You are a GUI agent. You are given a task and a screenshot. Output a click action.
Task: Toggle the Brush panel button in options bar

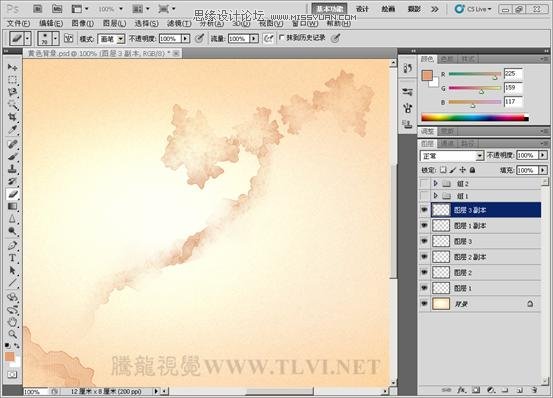click(x=68, y=38)
